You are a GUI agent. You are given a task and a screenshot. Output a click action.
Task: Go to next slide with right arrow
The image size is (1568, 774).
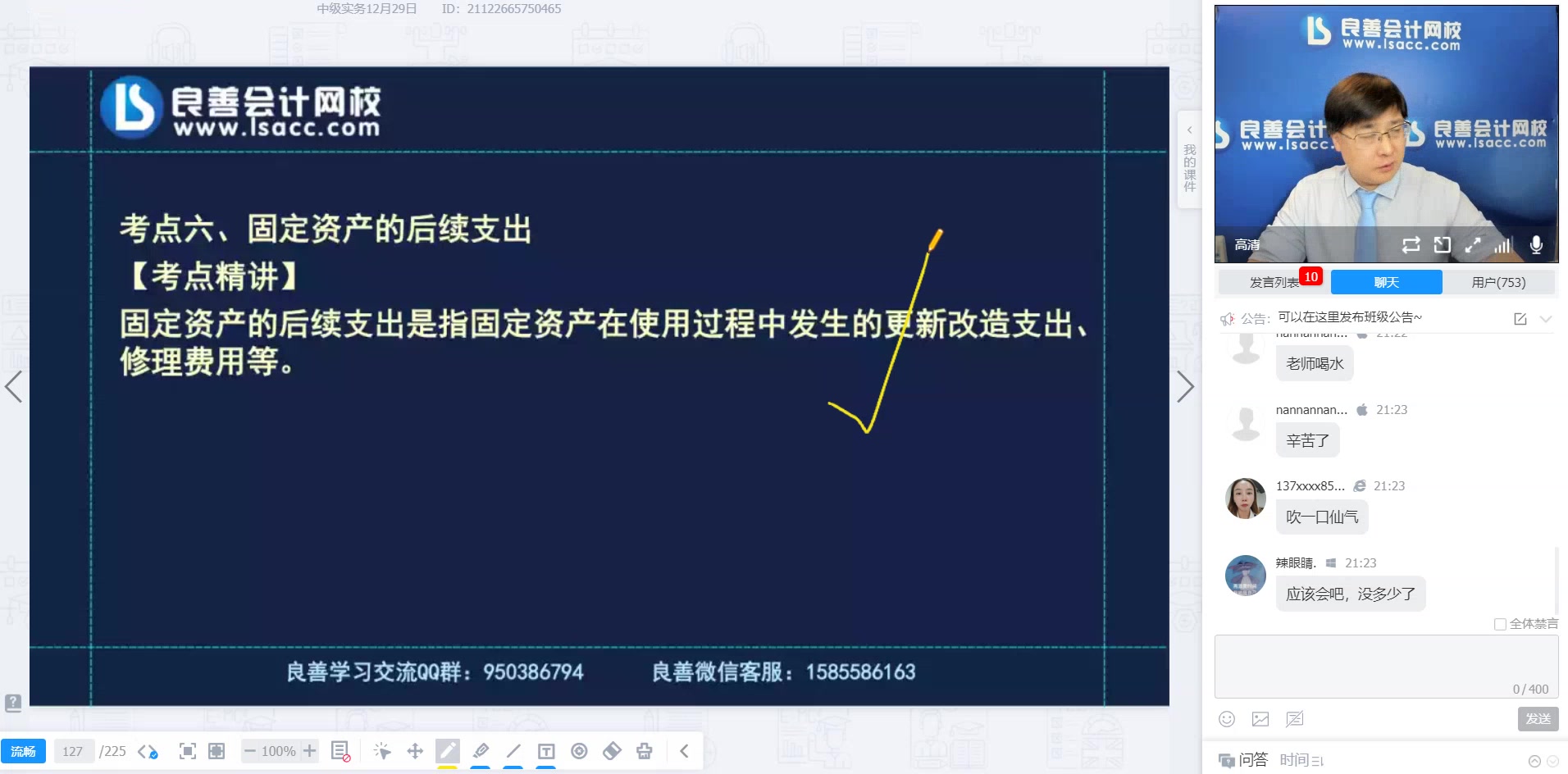pyautogui.click(x=1185, y=386)
